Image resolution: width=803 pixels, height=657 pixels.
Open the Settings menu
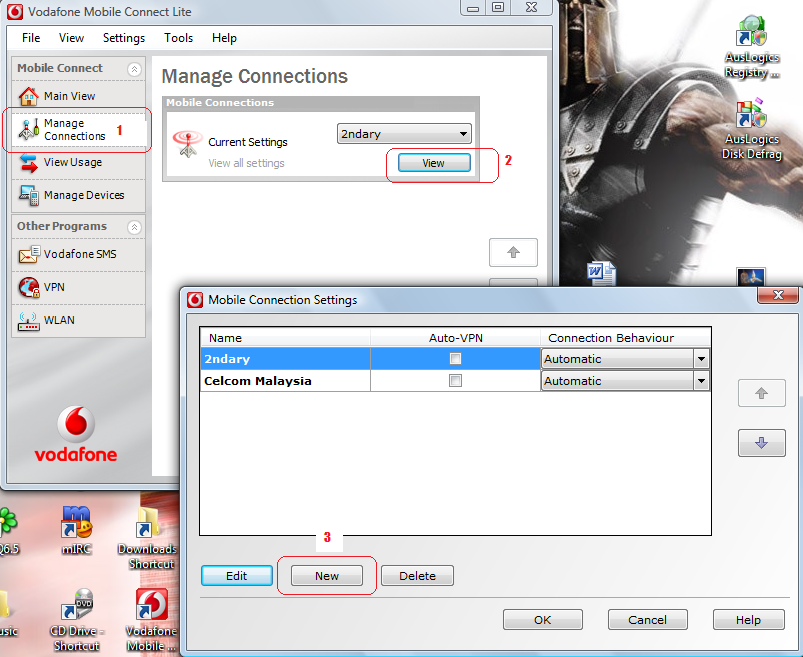[123, 38]
